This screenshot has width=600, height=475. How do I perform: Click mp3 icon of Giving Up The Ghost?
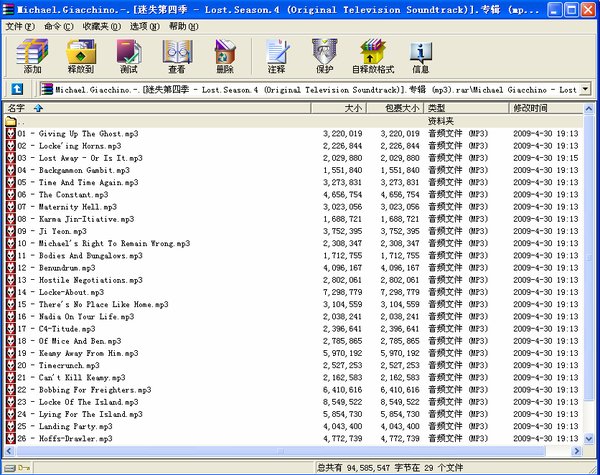point(11,134)
